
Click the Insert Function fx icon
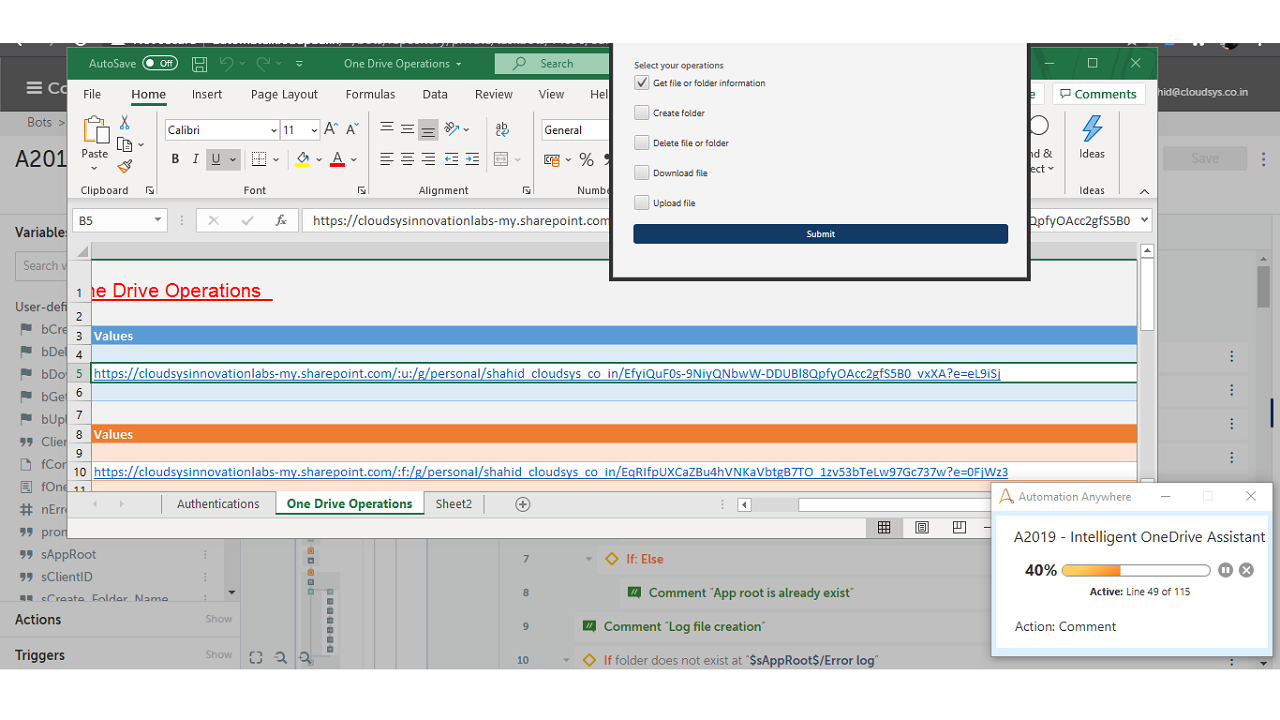click(281, 220)
